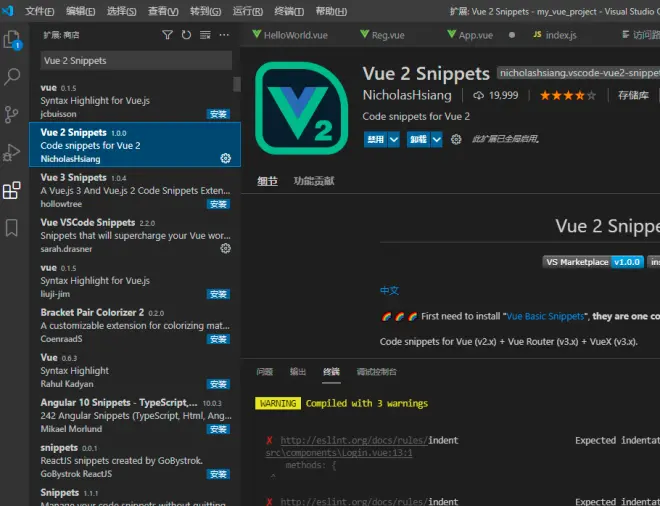Open the Run (运行) menu
The image size is (660, 506).
click(x=248, y=11)
